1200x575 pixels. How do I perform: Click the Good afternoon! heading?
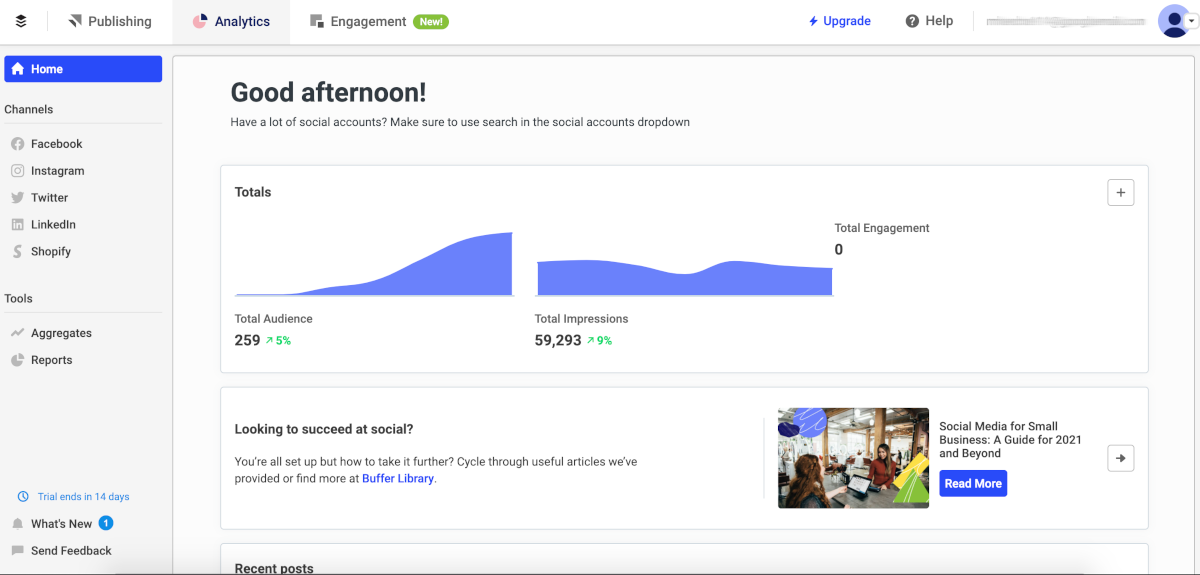[x=328, y=92]
